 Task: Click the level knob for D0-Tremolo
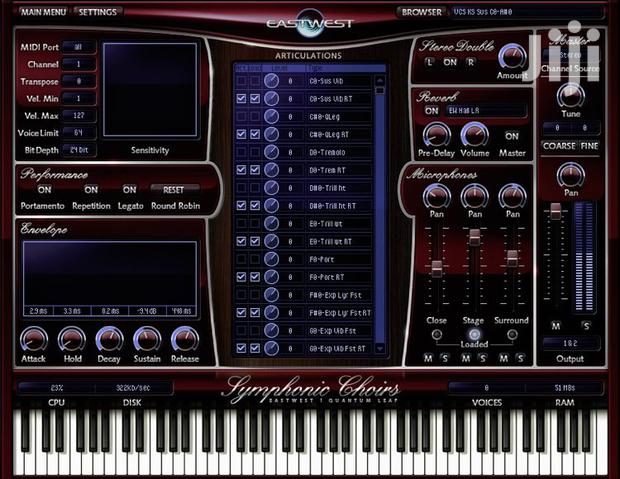click(271, 152)
